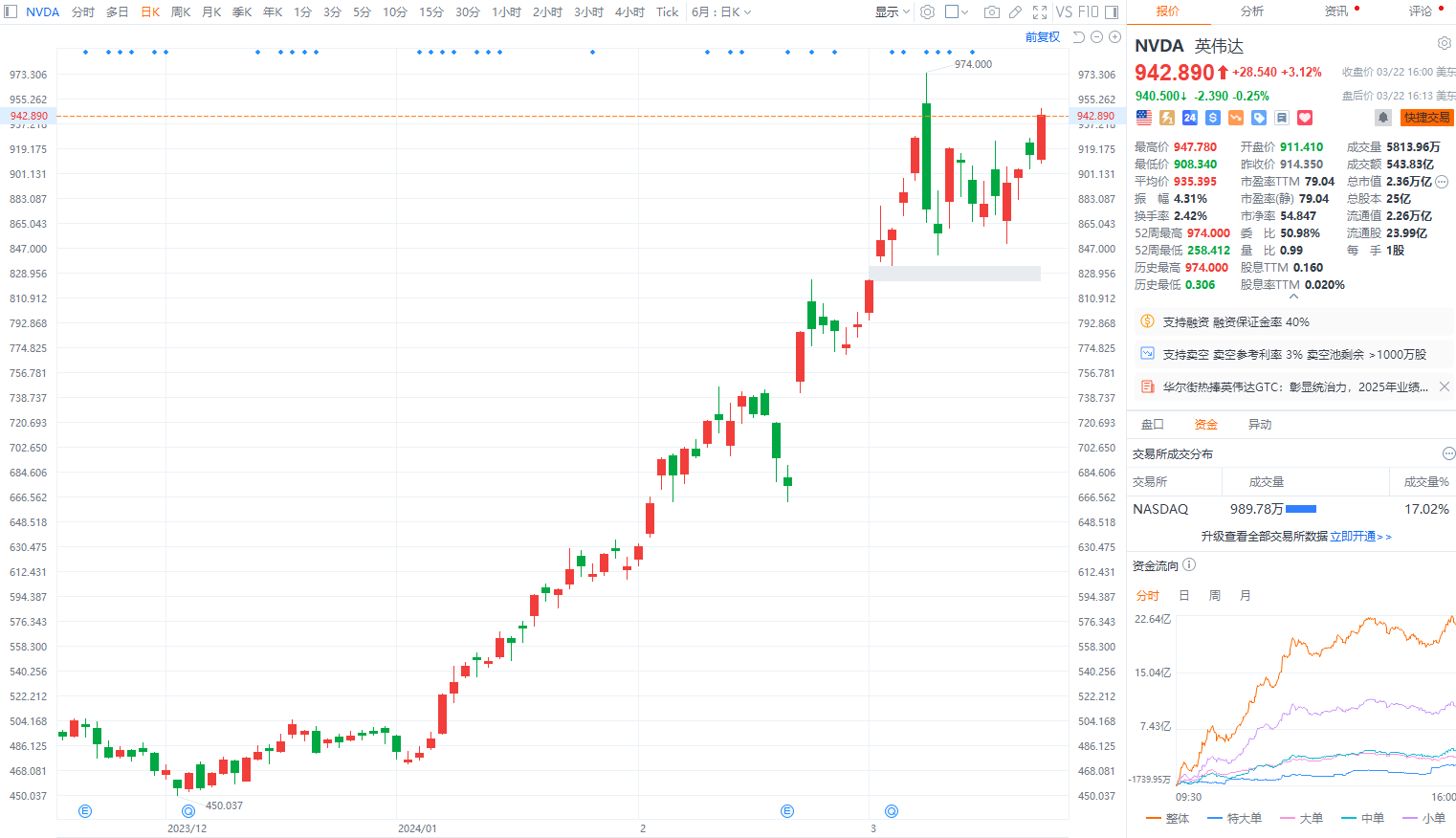Screen dimensions: 1456x838
Task: Toggle 特大单 series in flow legend
Action: [1235, 818]
